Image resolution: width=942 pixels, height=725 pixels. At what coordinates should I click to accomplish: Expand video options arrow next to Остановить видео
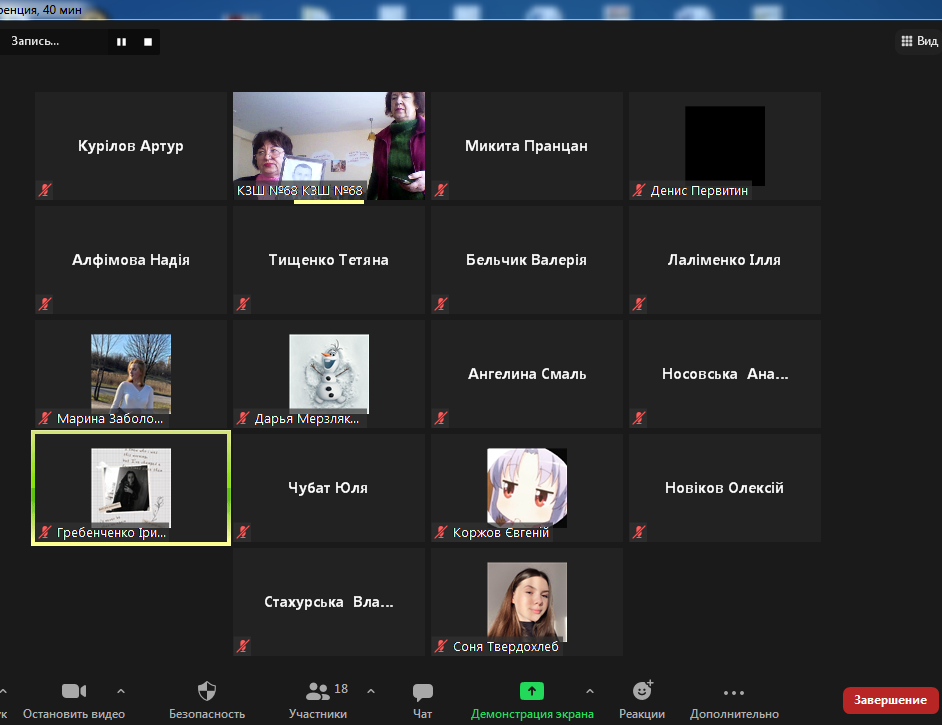click(x=121, y=691)
